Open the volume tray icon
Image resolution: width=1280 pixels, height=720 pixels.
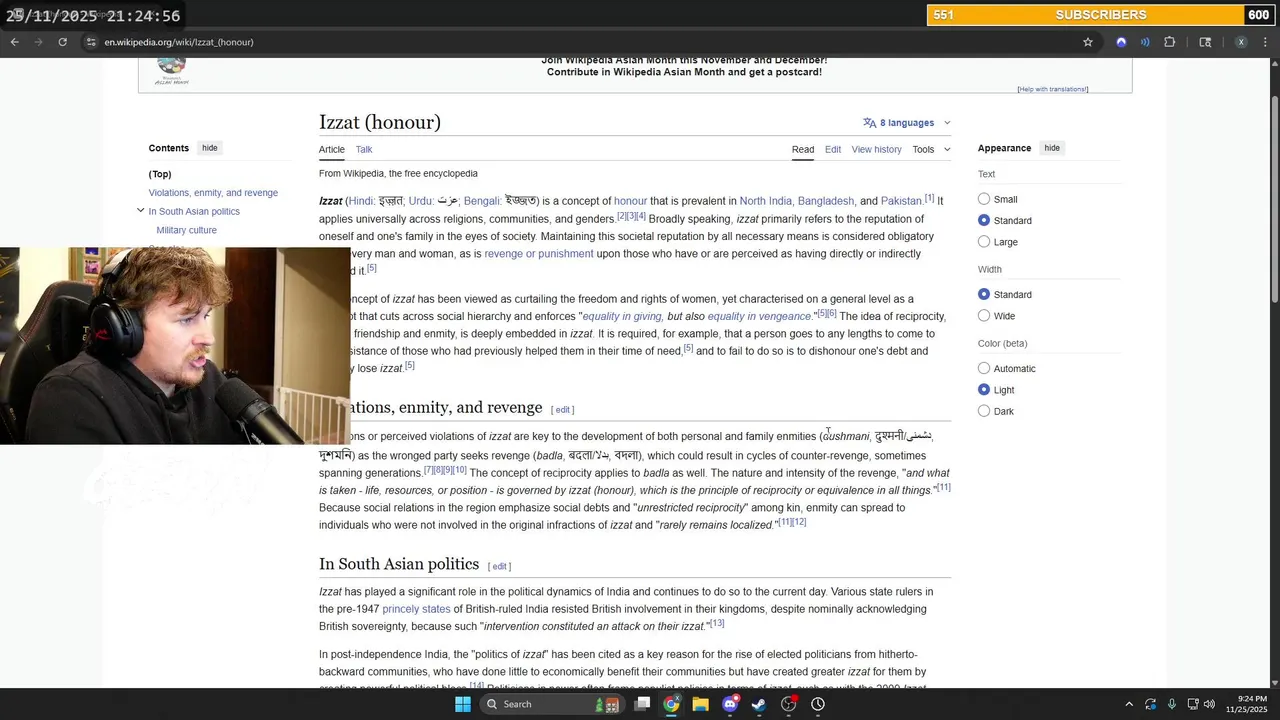(1209, 704)
